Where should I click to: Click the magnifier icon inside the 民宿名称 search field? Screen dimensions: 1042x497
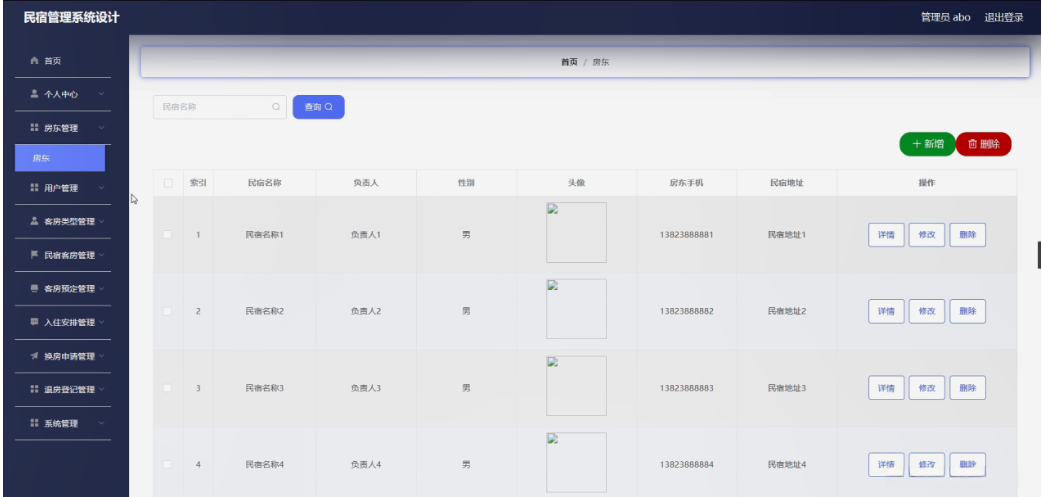pyautogui.click(x=276, y=106)
